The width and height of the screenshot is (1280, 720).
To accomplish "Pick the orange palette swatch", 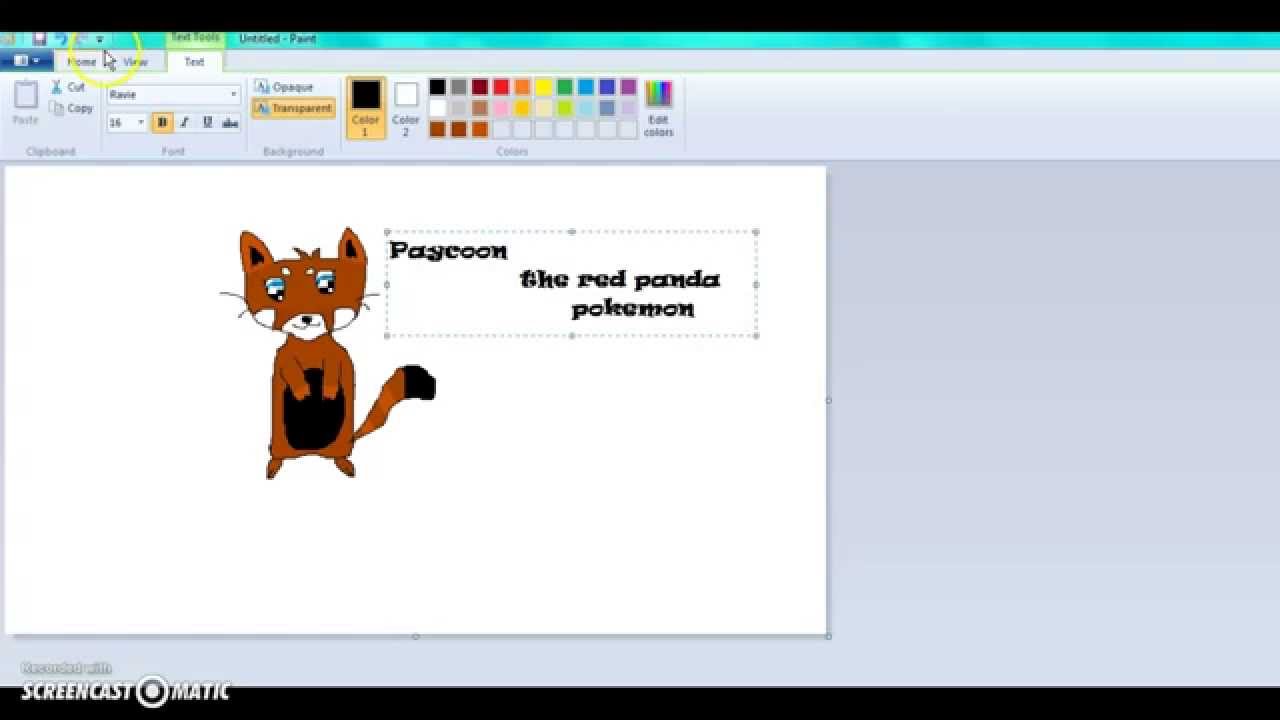I will 522,87.
